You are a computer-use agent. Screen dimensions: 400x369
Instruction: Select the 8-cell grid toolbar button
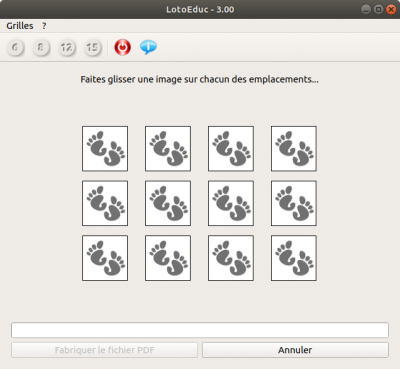pos(41,48)
